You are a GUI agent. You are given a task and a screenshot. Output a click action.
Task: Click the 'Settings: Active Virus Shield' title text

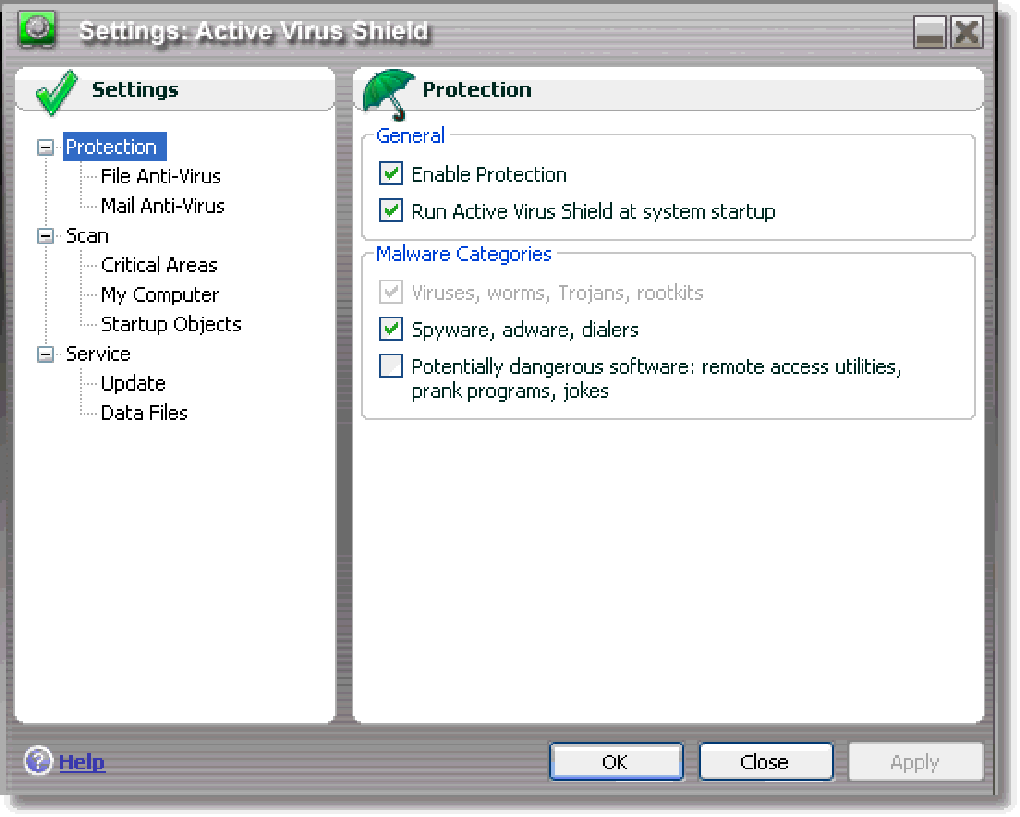tap(254, 31)
